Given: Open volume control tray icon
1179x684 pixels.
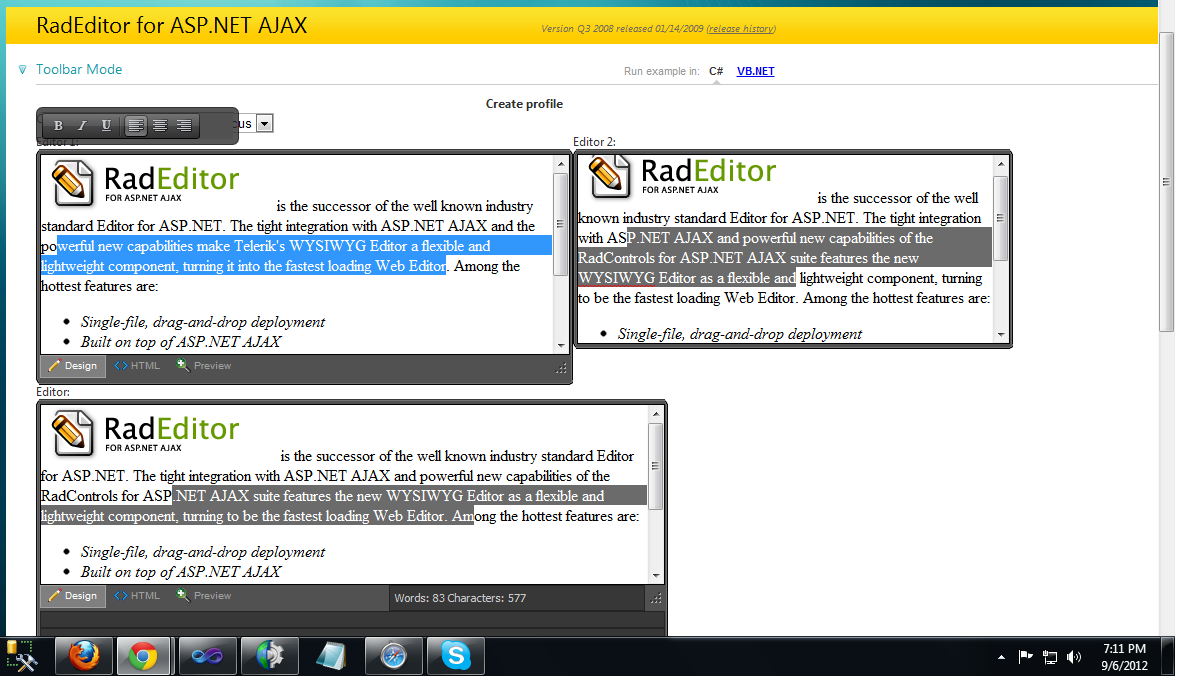Looking at the screenshot, I should click(x=1074, y=657).
